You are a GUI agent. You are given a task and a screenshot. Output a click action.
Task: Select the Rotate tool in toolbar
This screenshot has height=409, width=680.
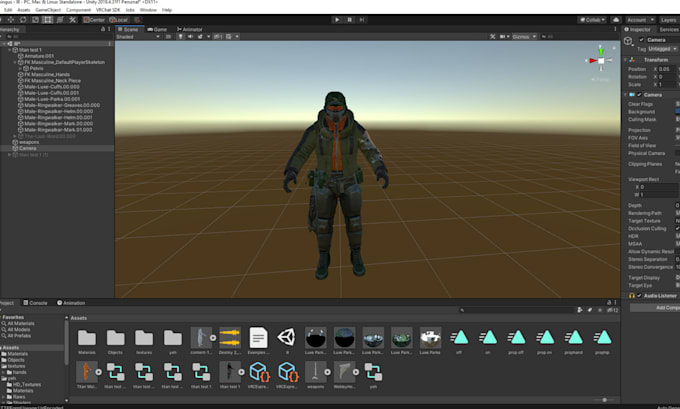pyautogui.click(x=23, y=20)
